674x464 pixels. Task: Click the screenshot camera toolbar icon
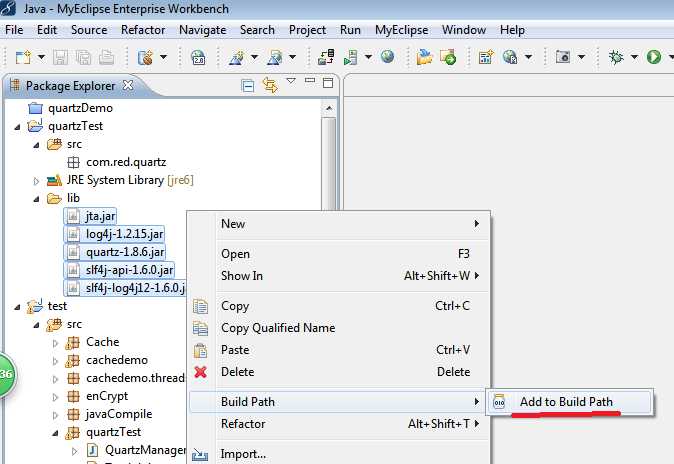click(x=563, y=57)
